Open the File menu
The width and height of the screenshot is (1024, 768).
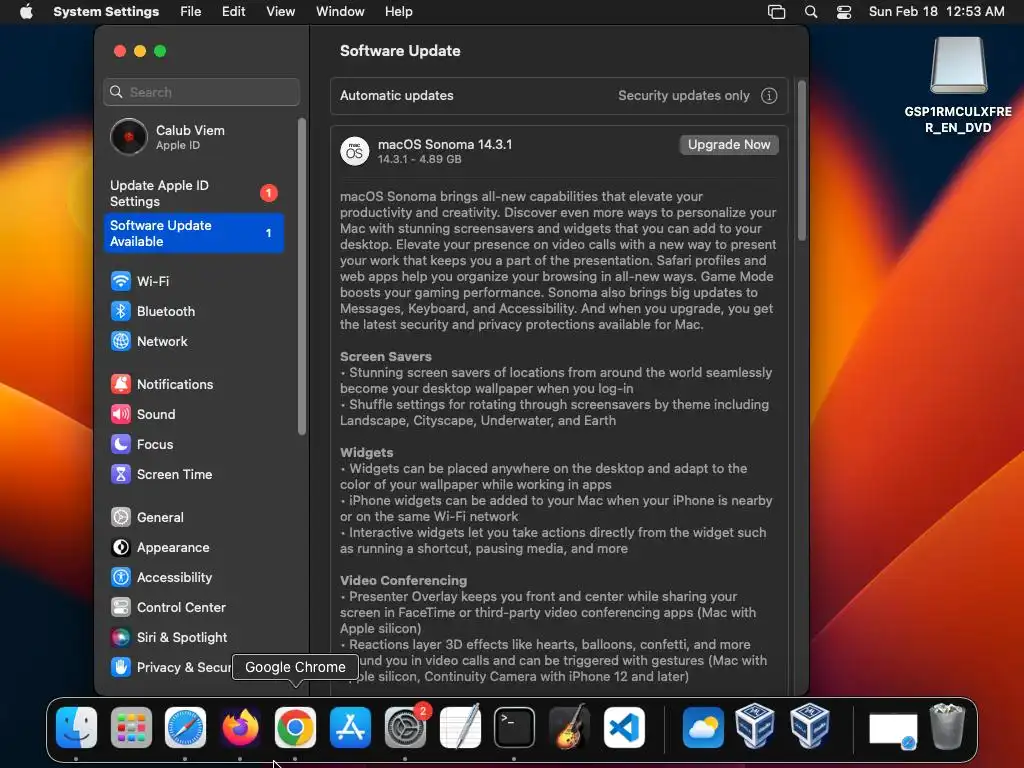[x=191, y=12]
